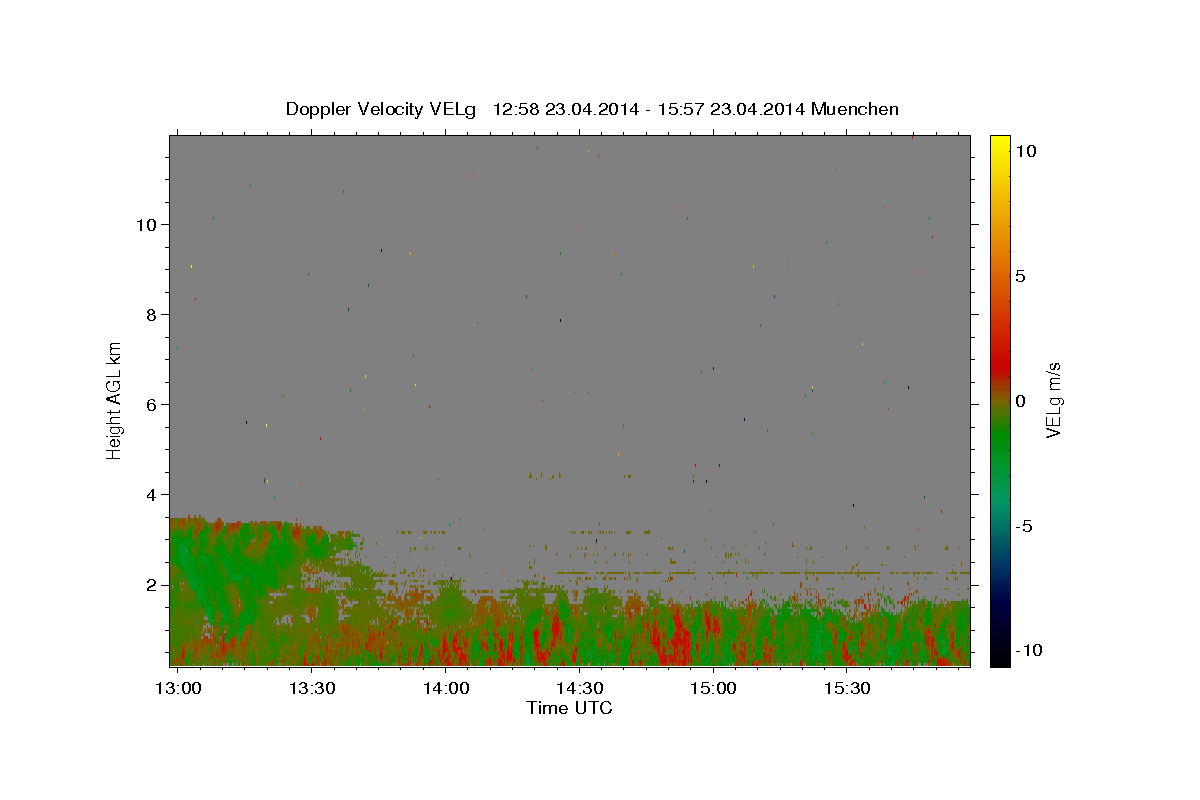Click the colorbar value 0

pyautogui.click(x=1020, y=401)
